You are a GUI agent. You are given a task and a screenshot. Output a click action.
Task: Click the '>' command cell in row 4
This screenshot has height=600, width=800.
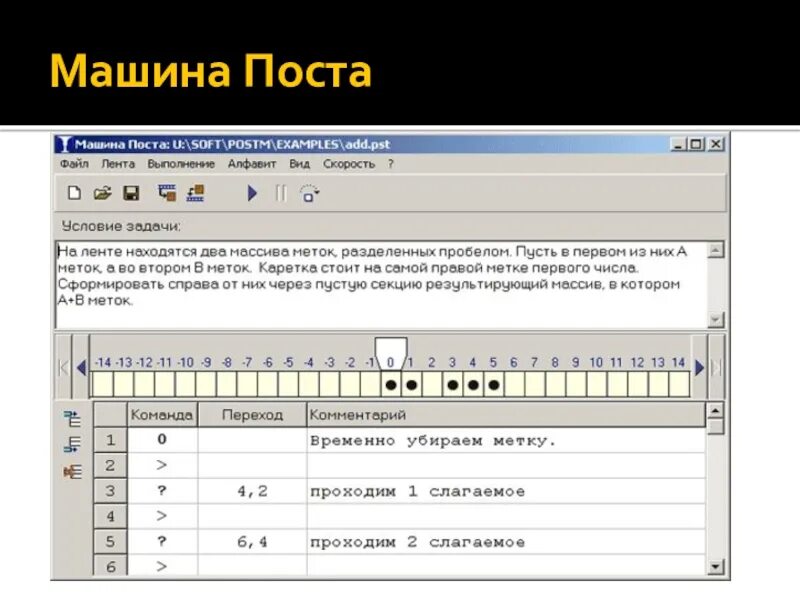click(x=162, y=516)
